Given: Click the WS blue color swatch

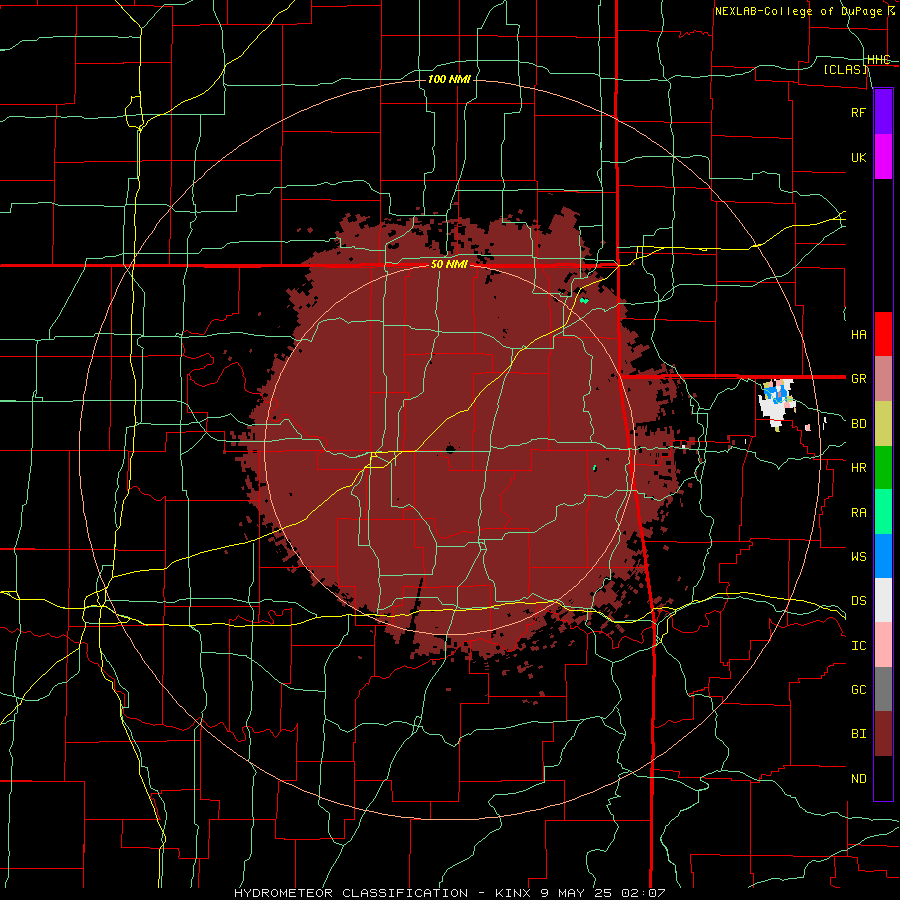Looking at the screenshot, I should [883, 556].
